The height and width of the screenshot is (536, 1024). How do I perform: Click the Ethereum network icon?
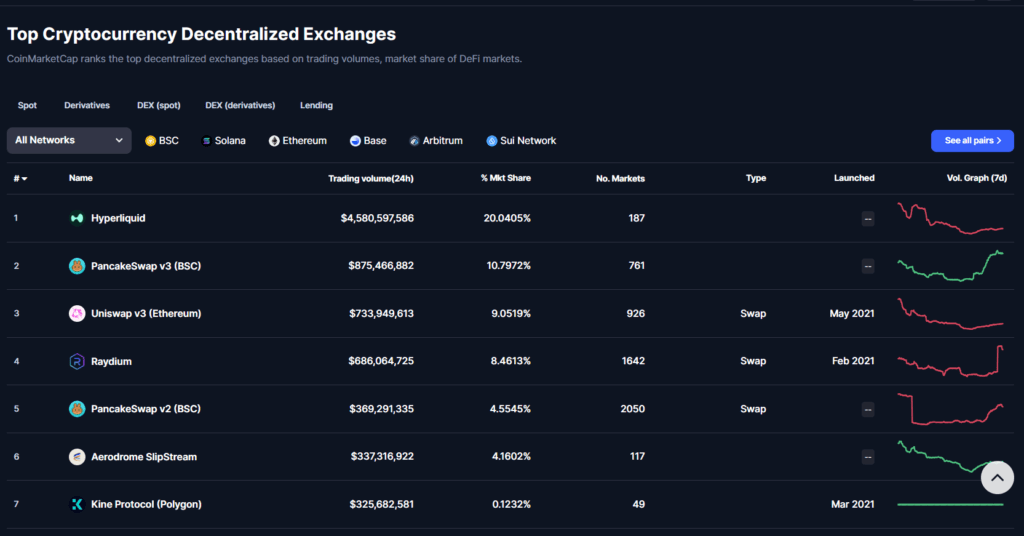click(x=274, y=141)
